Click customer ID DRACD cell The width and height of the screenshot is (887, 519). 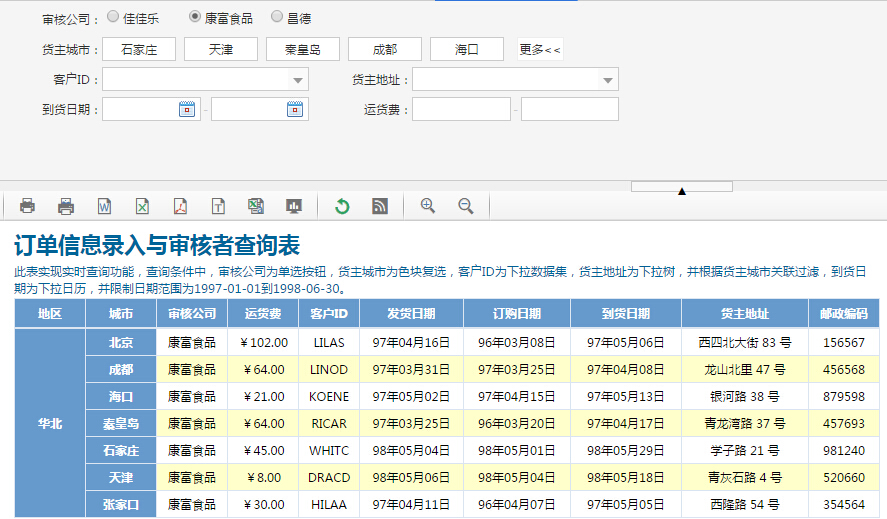coord(329,478)
